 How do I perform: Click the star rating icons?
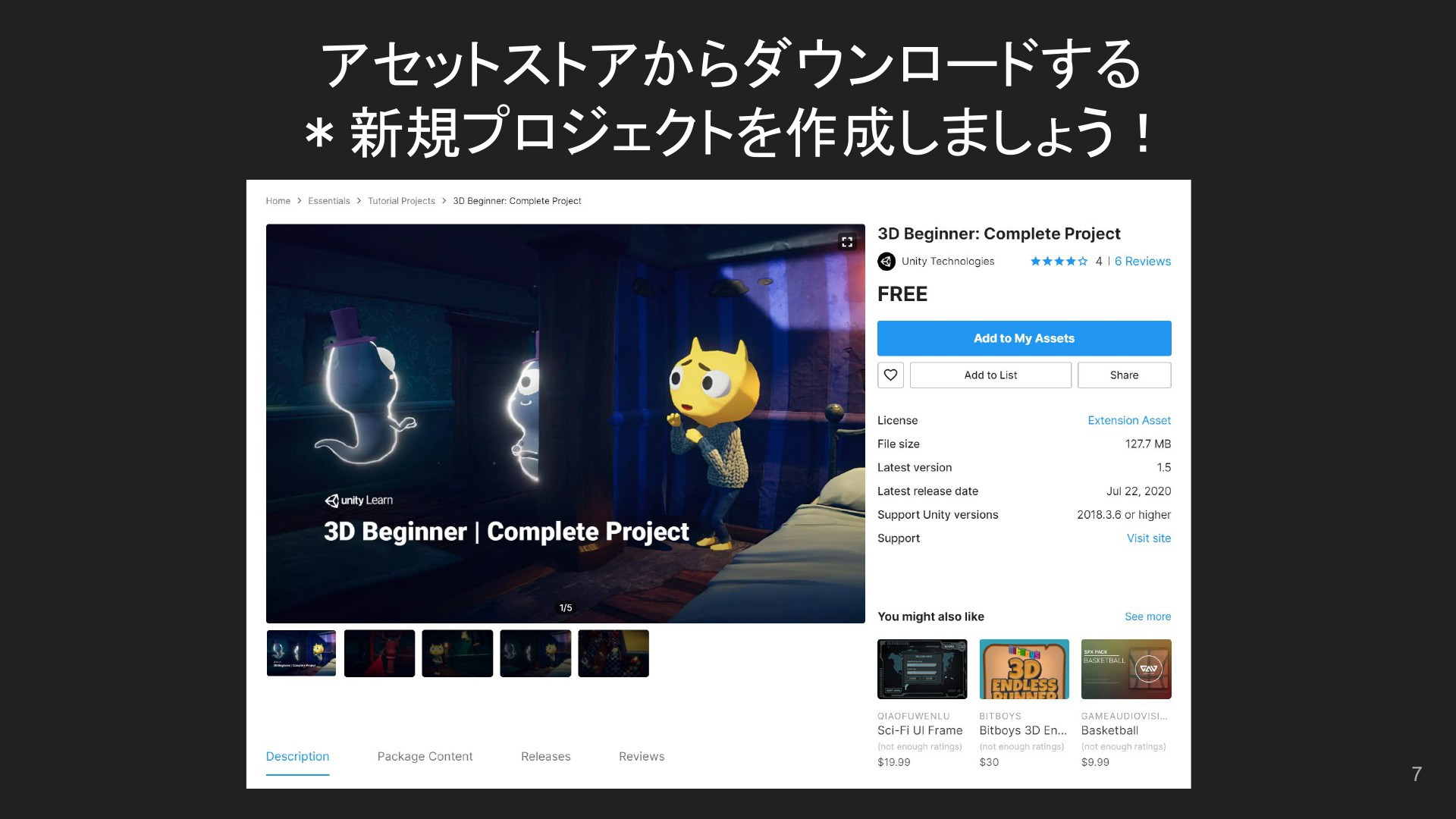click(x=1059, y=262)
